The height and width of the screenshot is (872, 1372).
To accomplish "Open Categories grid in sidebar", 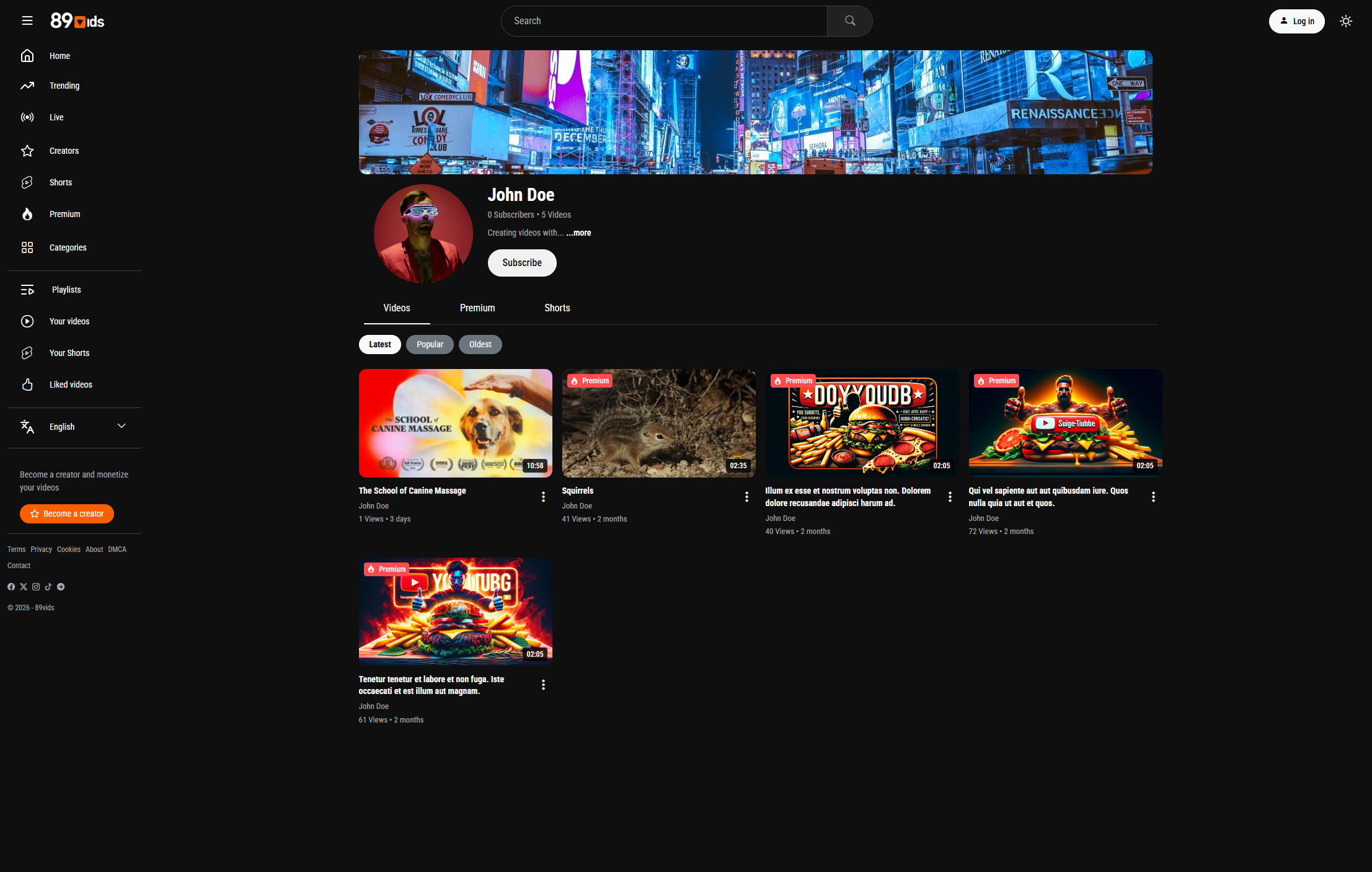I will coord(68,247).
